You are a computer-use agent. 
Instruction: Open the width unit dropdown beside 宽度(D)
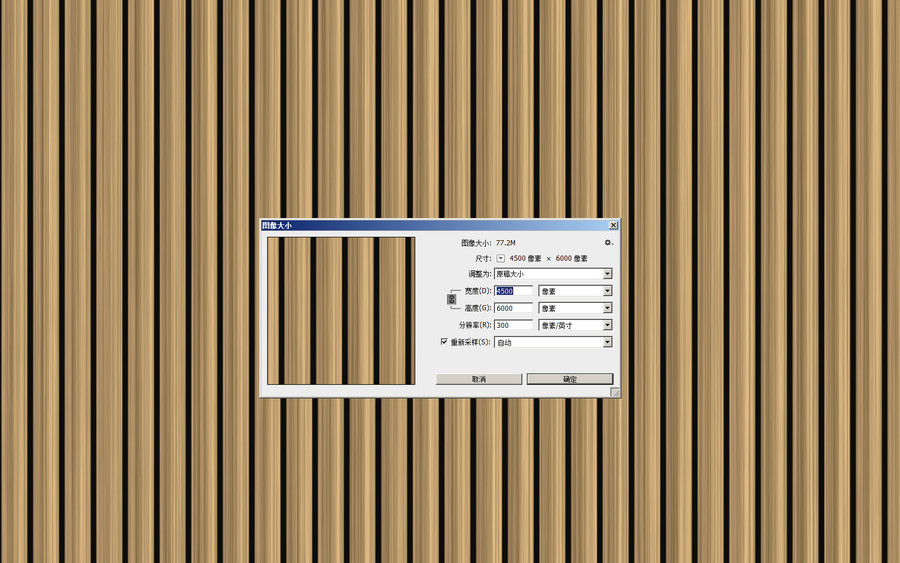(575, 291)
